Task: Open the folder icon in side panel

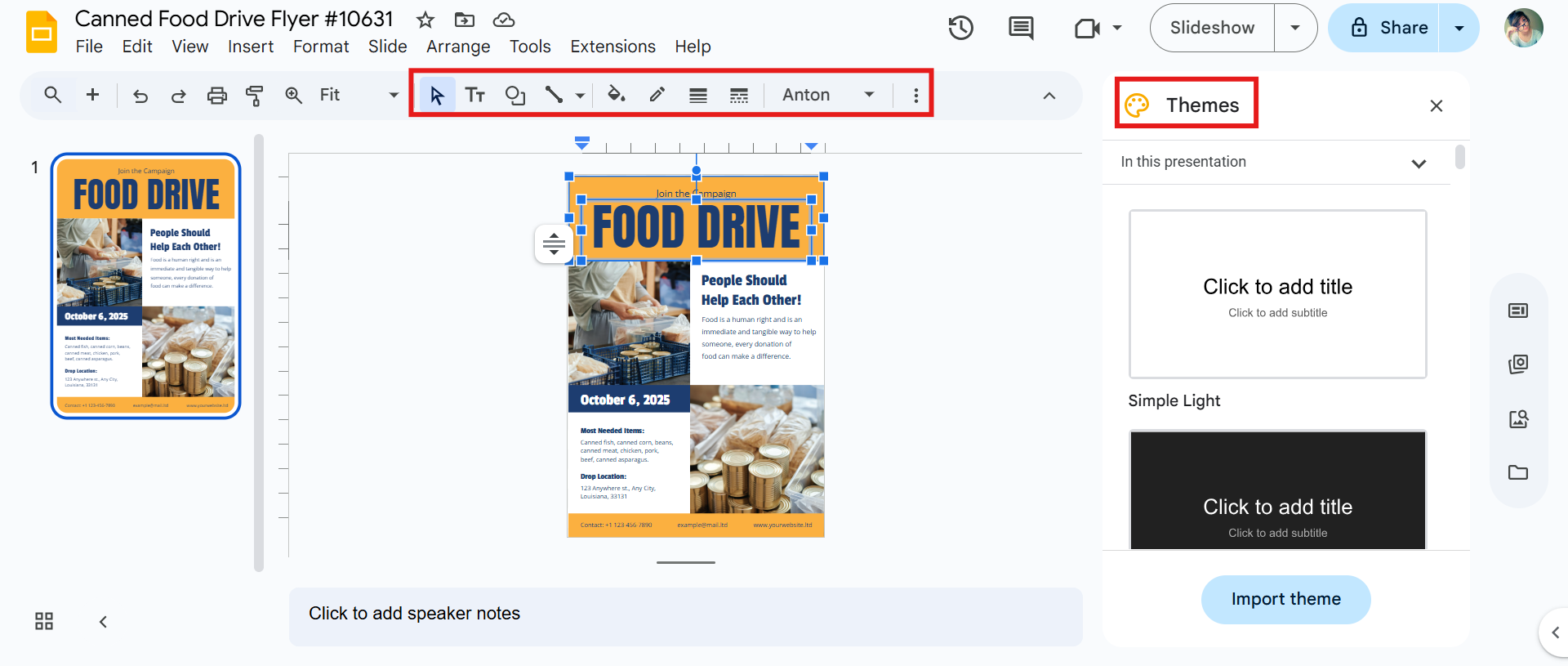Action: tap(1518, 472)
